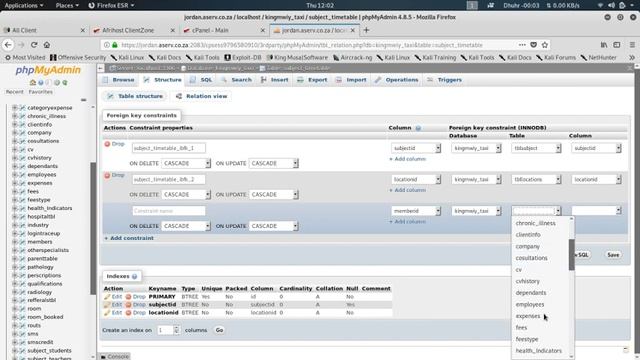This screenshot has height=360, width=640.
Task: Show more bookmarks chevron
Action: pyautogui.click(x=632, y=58)
